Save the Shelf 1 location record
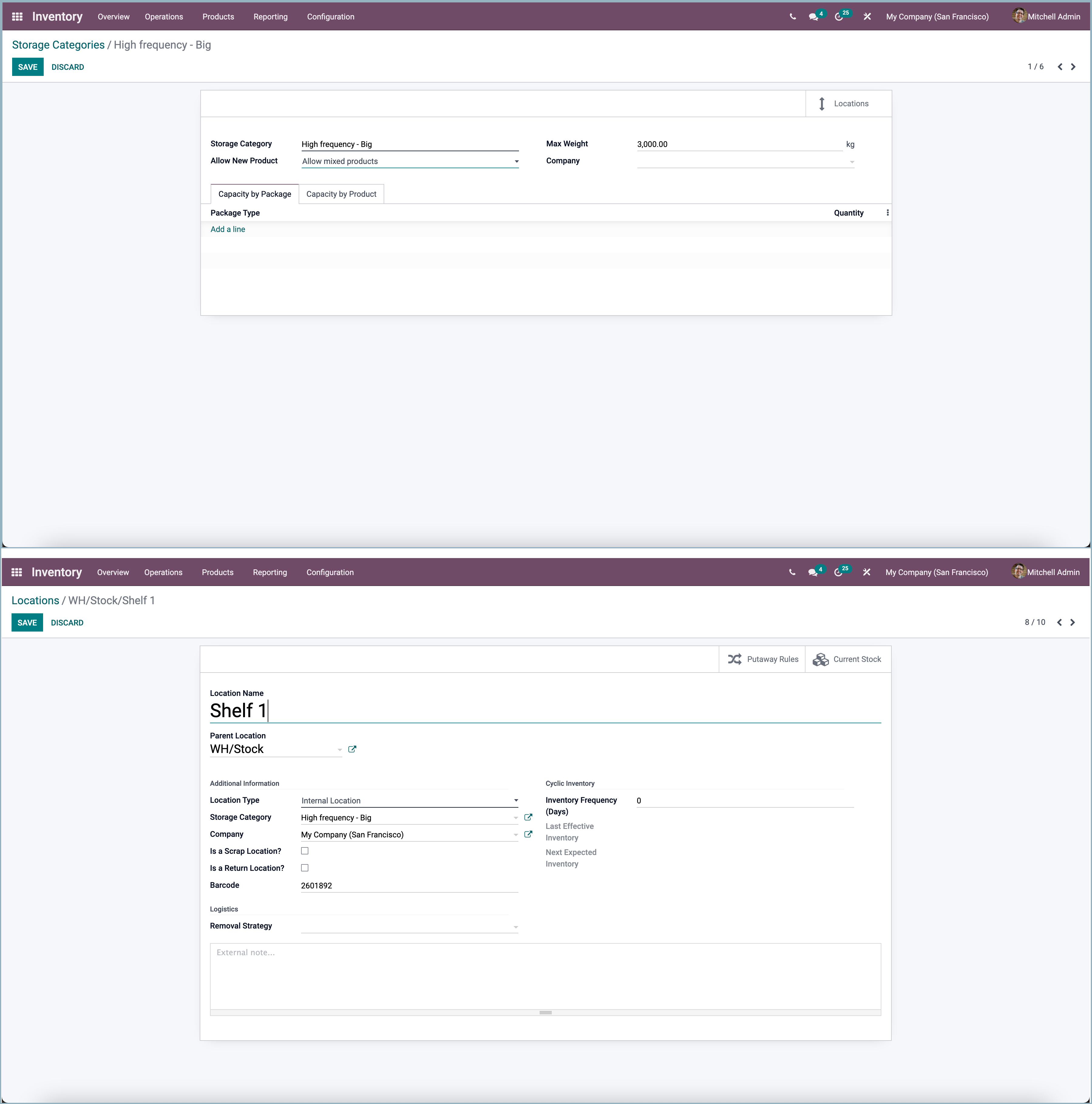The width and height of the screenshot is (1092, 1104). [x=27, y=622]
